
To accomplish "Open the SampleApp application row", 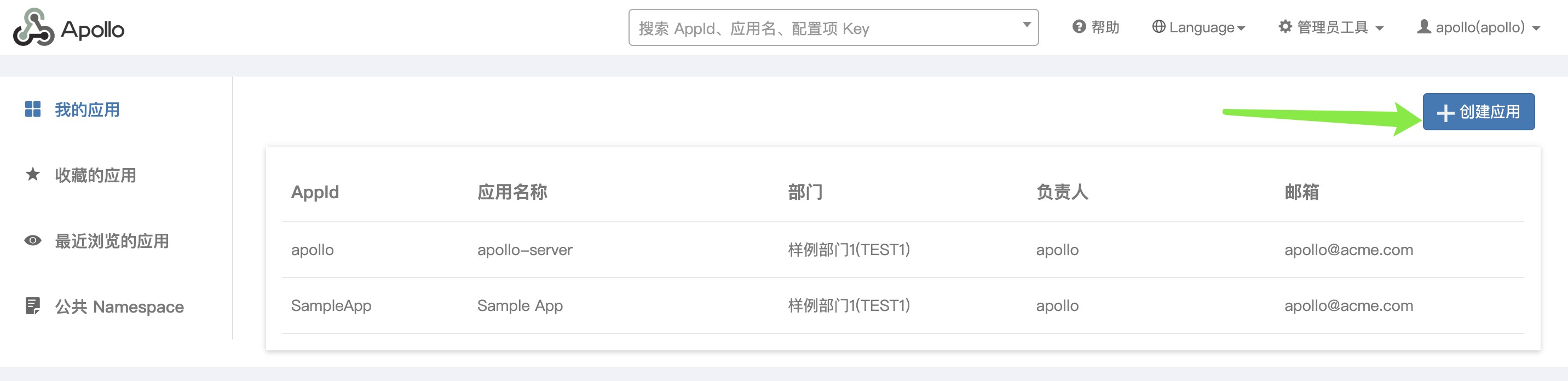I will click(903, 305).
